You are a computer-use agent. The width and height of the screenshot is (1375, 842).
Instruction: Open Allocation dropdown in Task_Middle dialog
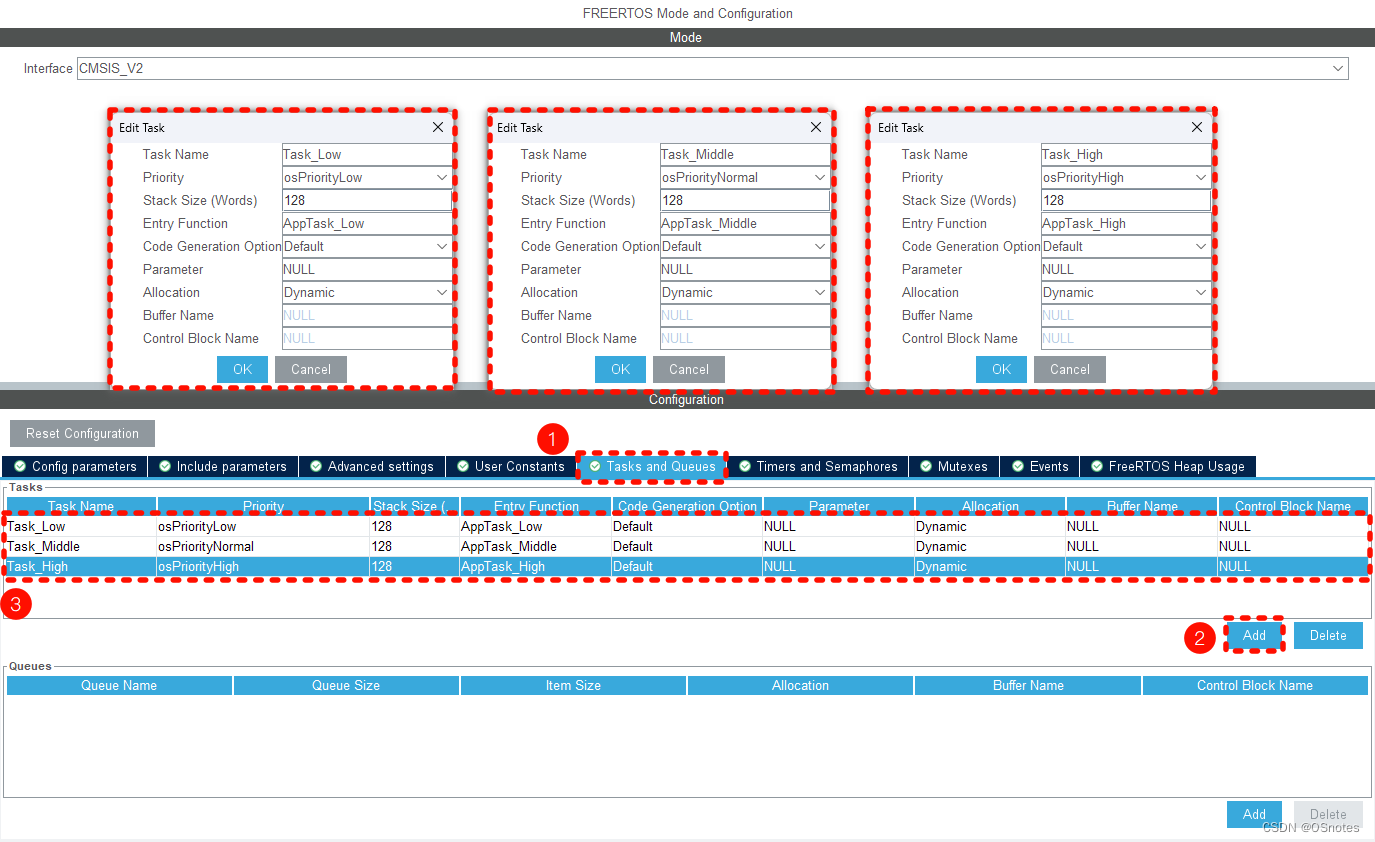(x=745, y=292)
